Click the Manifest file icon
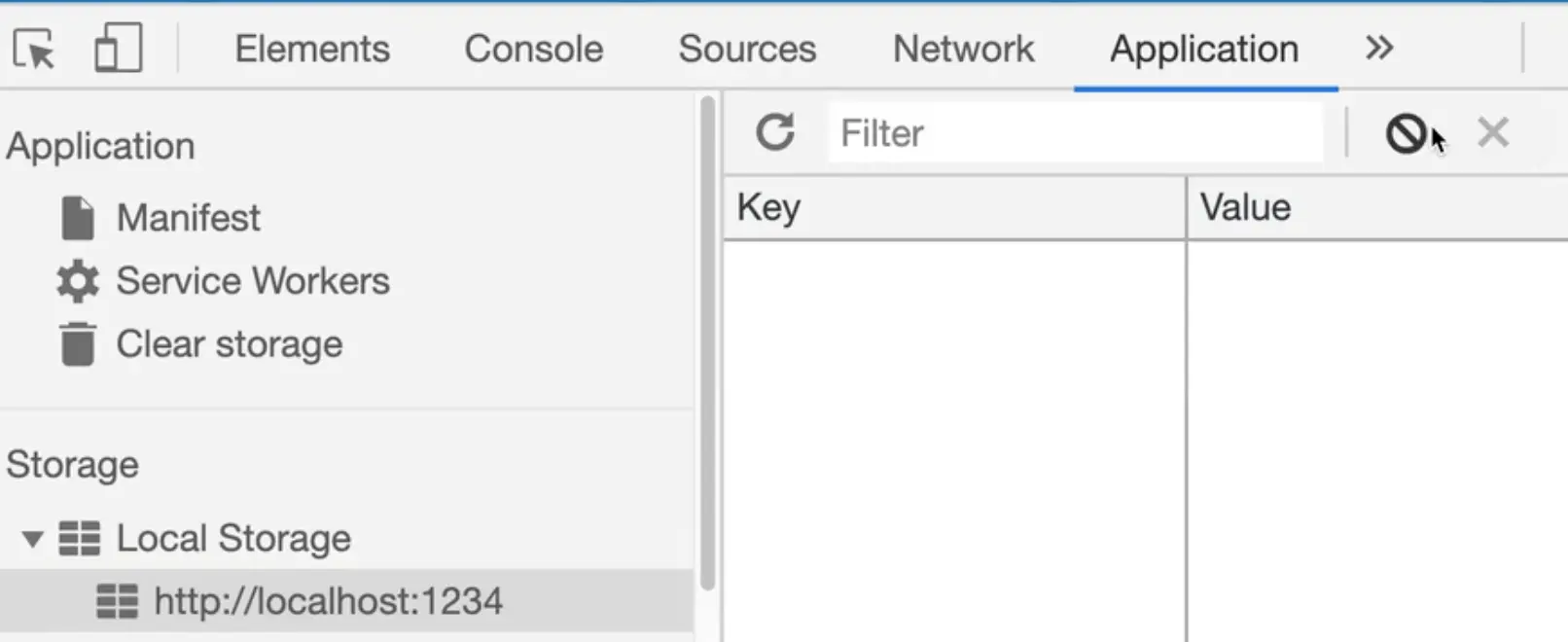The width and height of the screenshot is (1568, 642). (78, 218)
